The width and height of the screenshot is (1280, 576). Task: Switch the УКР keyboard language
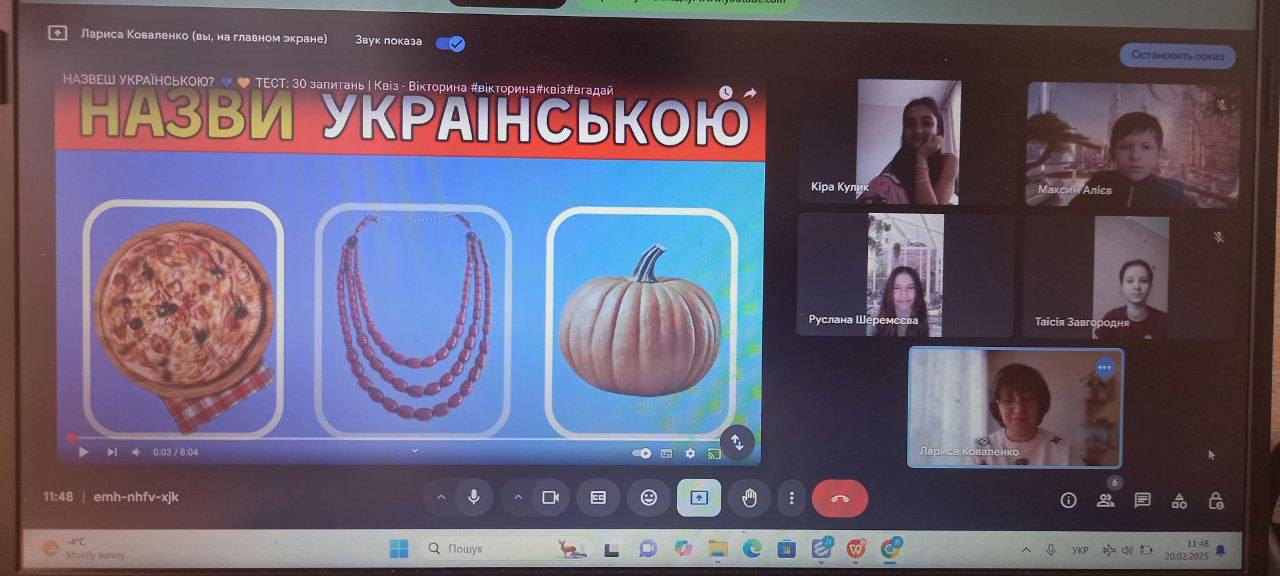[1080, 550]
